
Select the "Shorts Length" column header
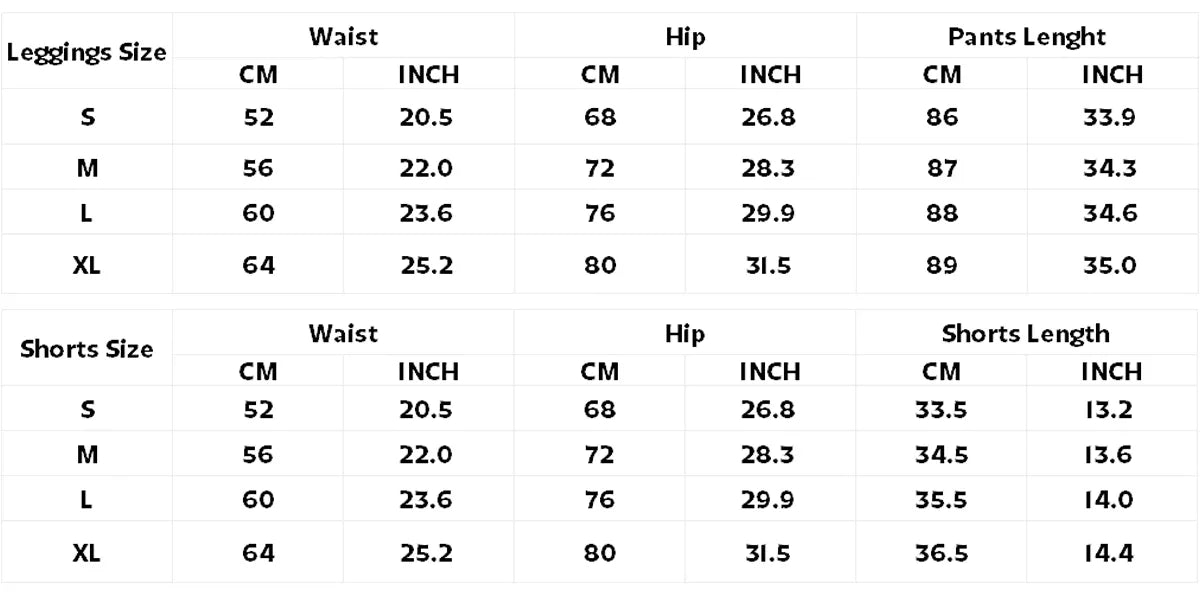tap(1026, 334)
